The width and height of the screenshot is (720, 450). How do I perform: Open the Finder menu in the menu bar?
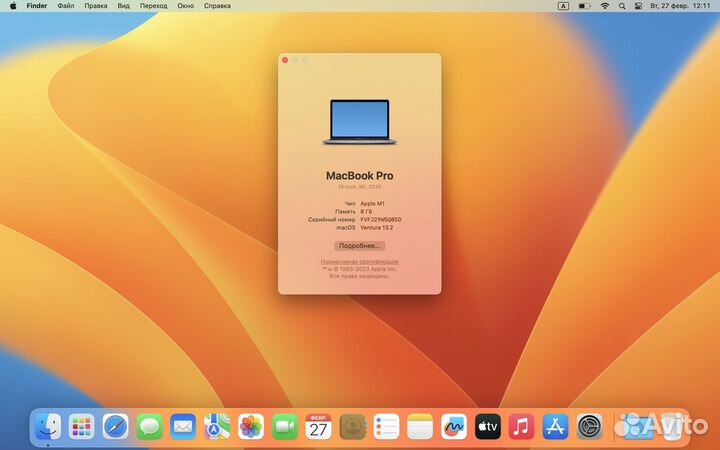point(37,6)
